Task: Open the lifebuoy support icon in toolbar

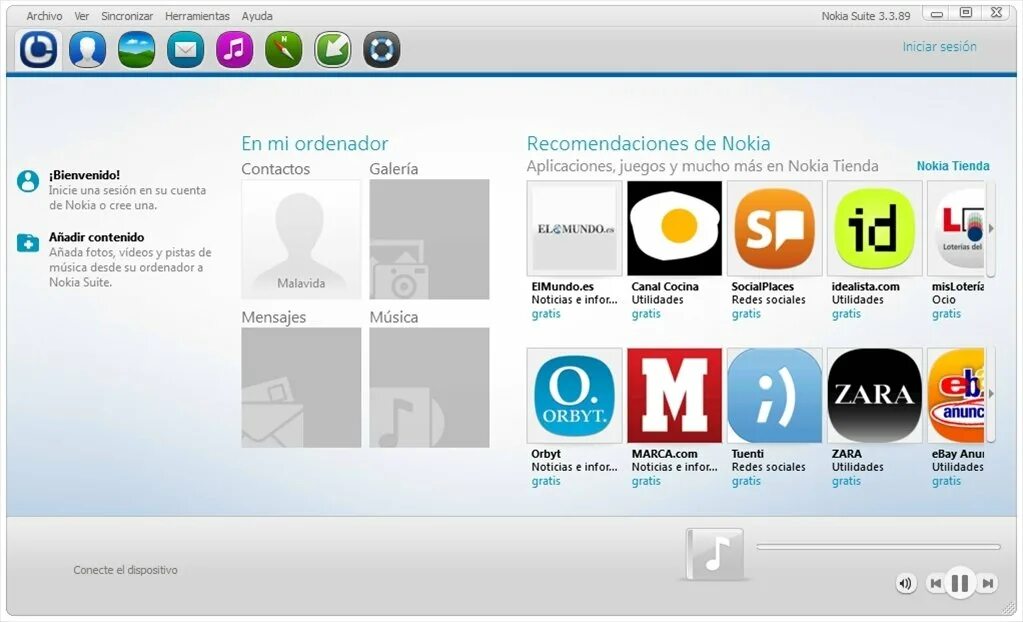Action: pyautogui.click(x=382, y=50)
